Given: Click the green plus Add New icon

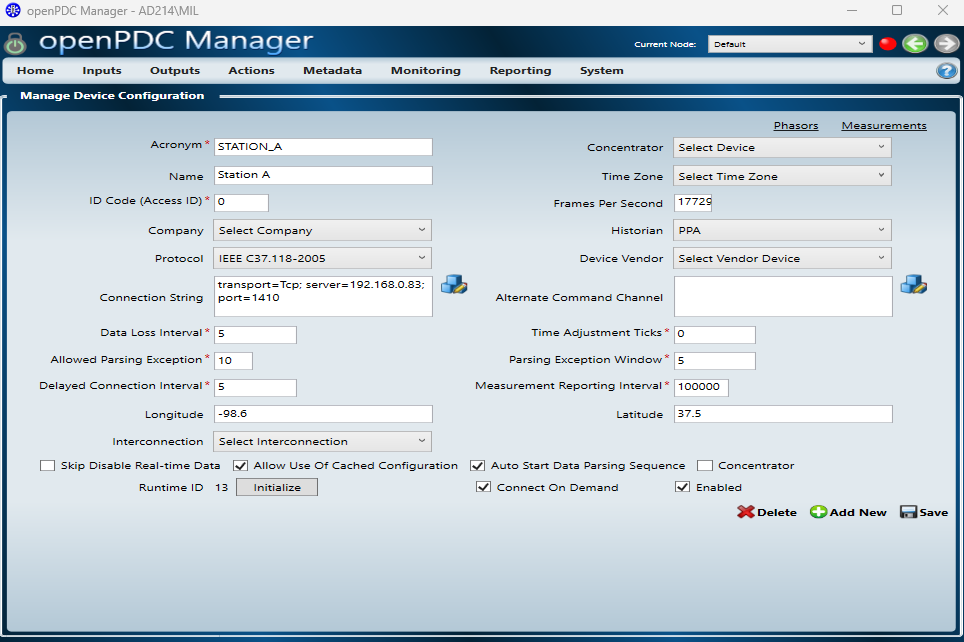Looking at the screenshot, I should click(x=818, y=512).
